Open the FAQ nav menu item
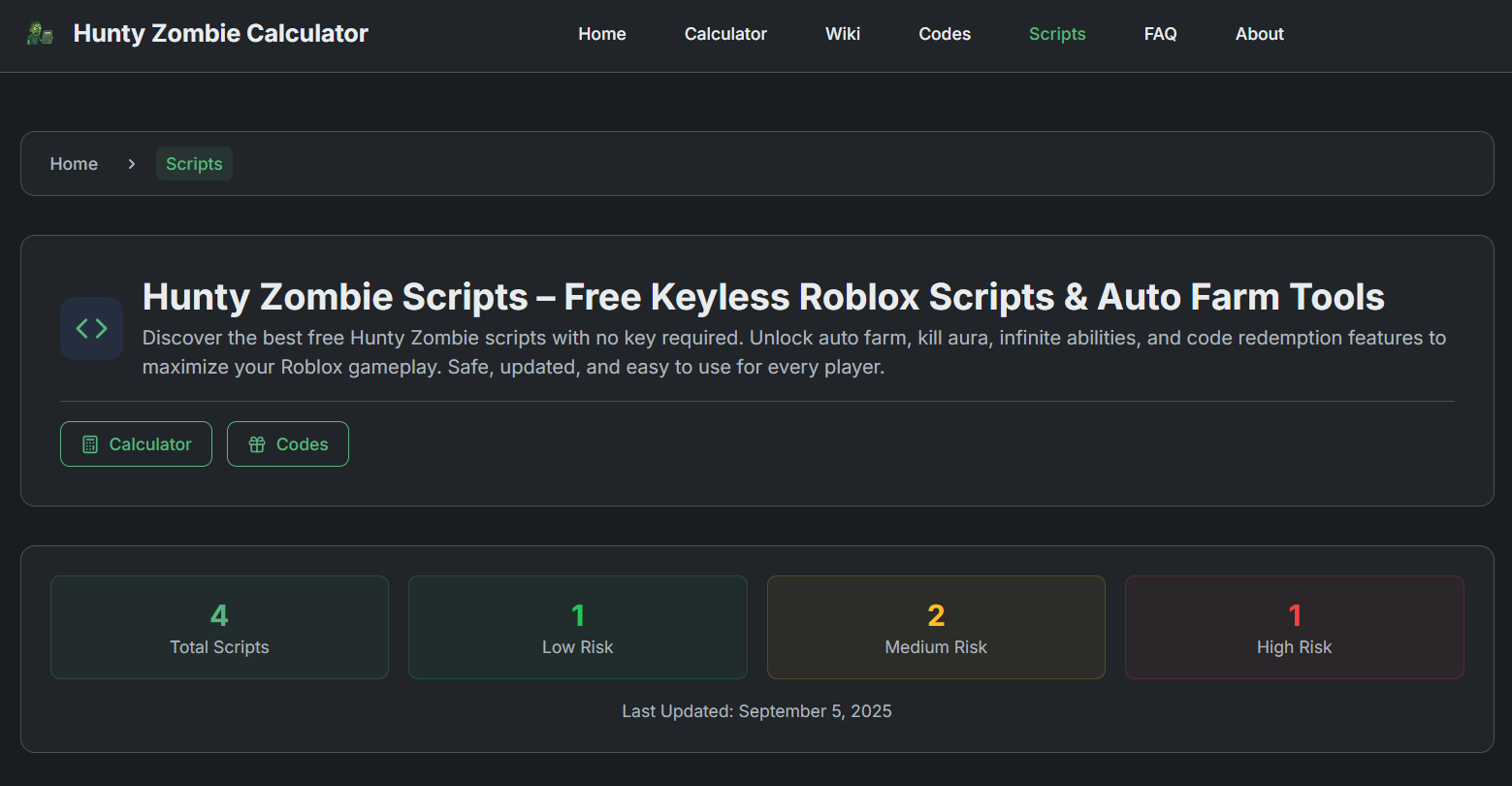 pyautogui.click(x=1161, y=34)
